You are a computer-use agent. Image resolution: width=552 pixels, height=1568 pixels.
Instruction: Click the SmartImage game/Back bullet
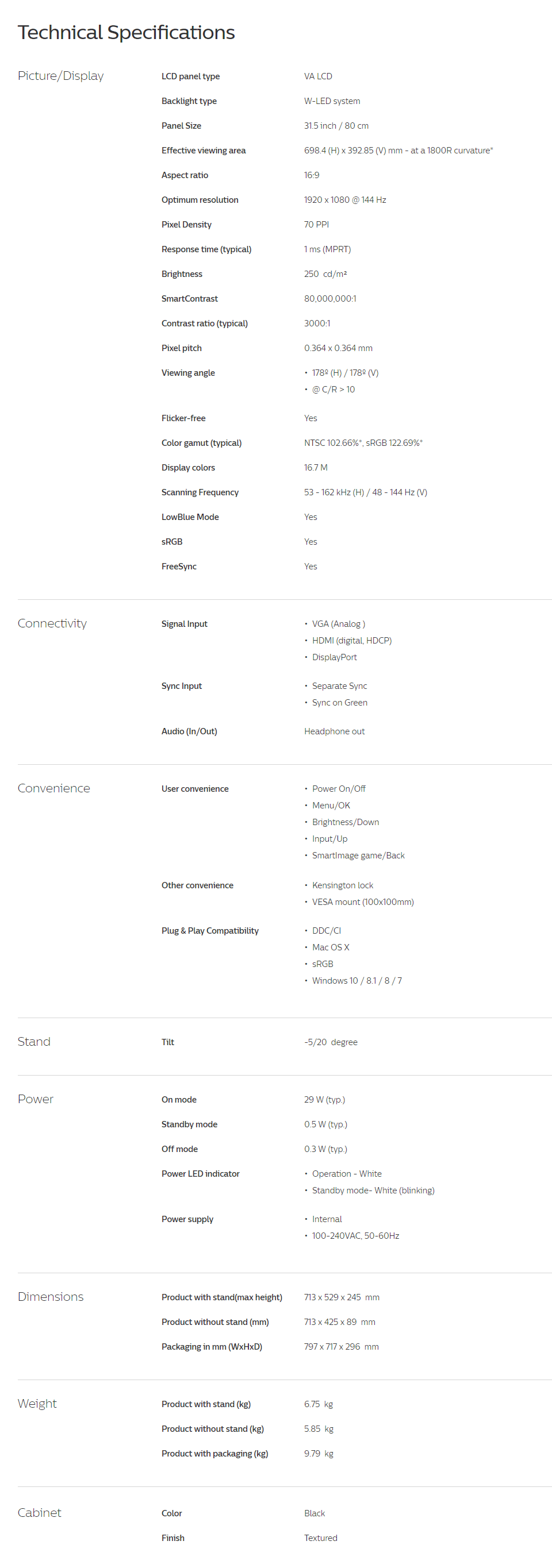[x=358, y=856]
